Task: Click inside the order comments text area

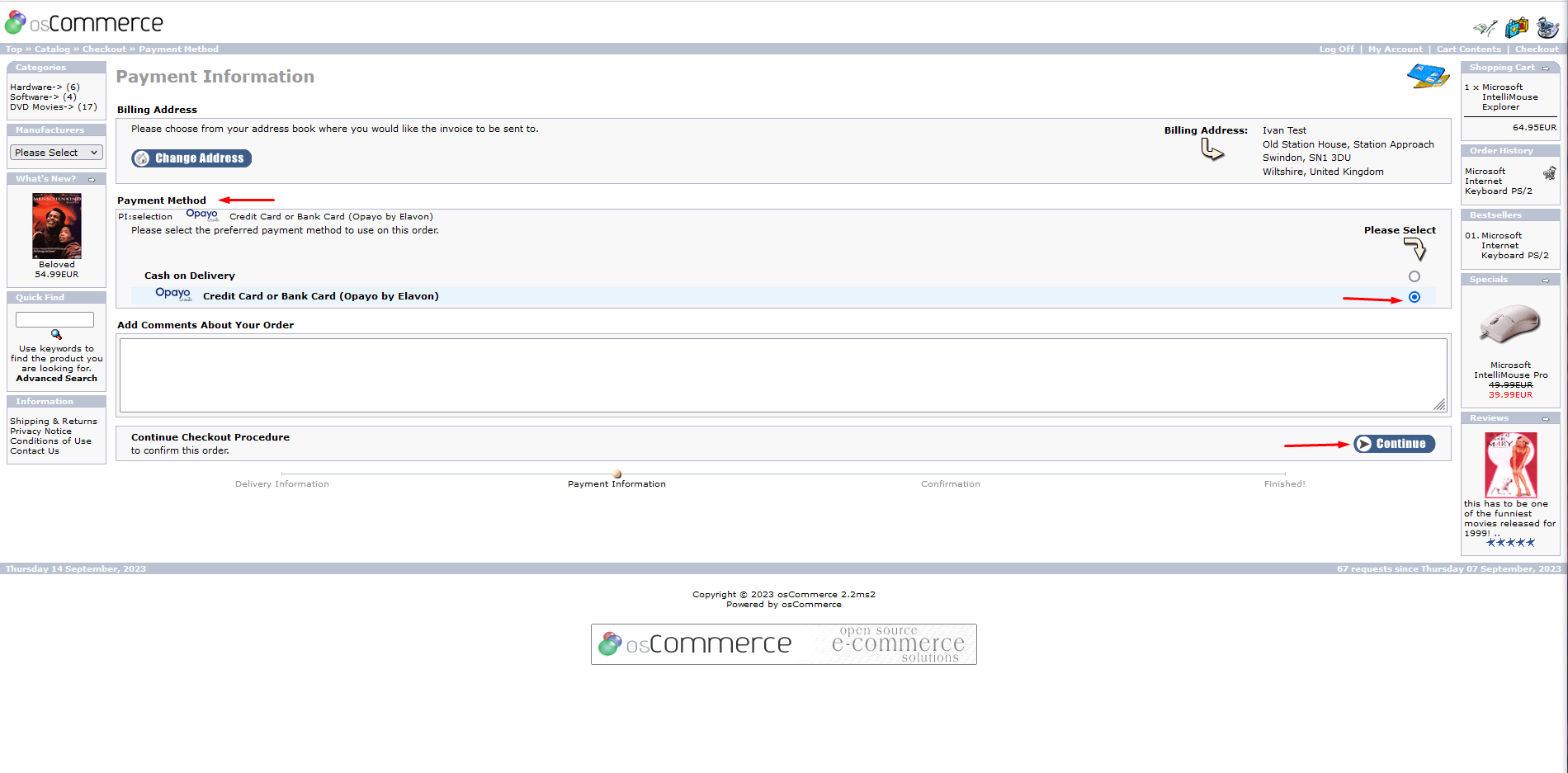Action: (782, 375)
